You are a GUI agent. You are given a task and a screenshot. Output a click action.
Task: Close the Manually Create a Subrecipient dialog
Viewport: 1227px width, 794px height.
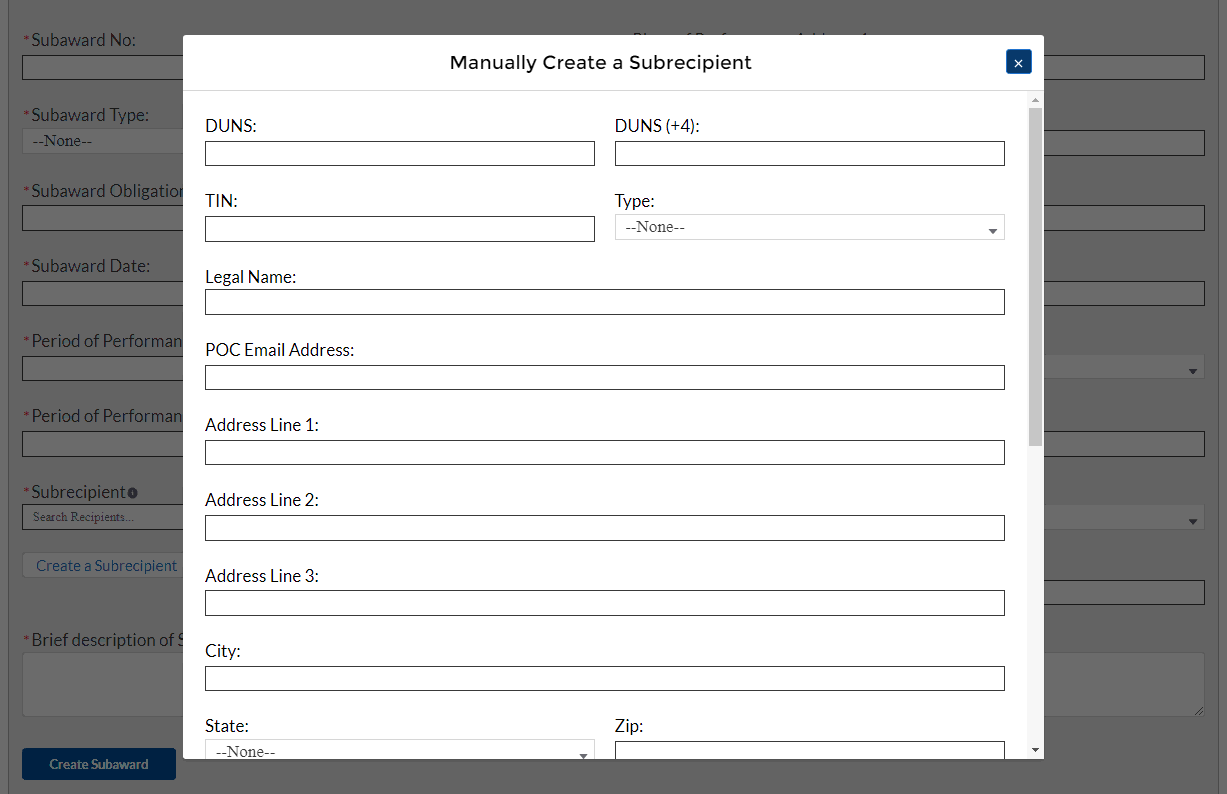1018,62
